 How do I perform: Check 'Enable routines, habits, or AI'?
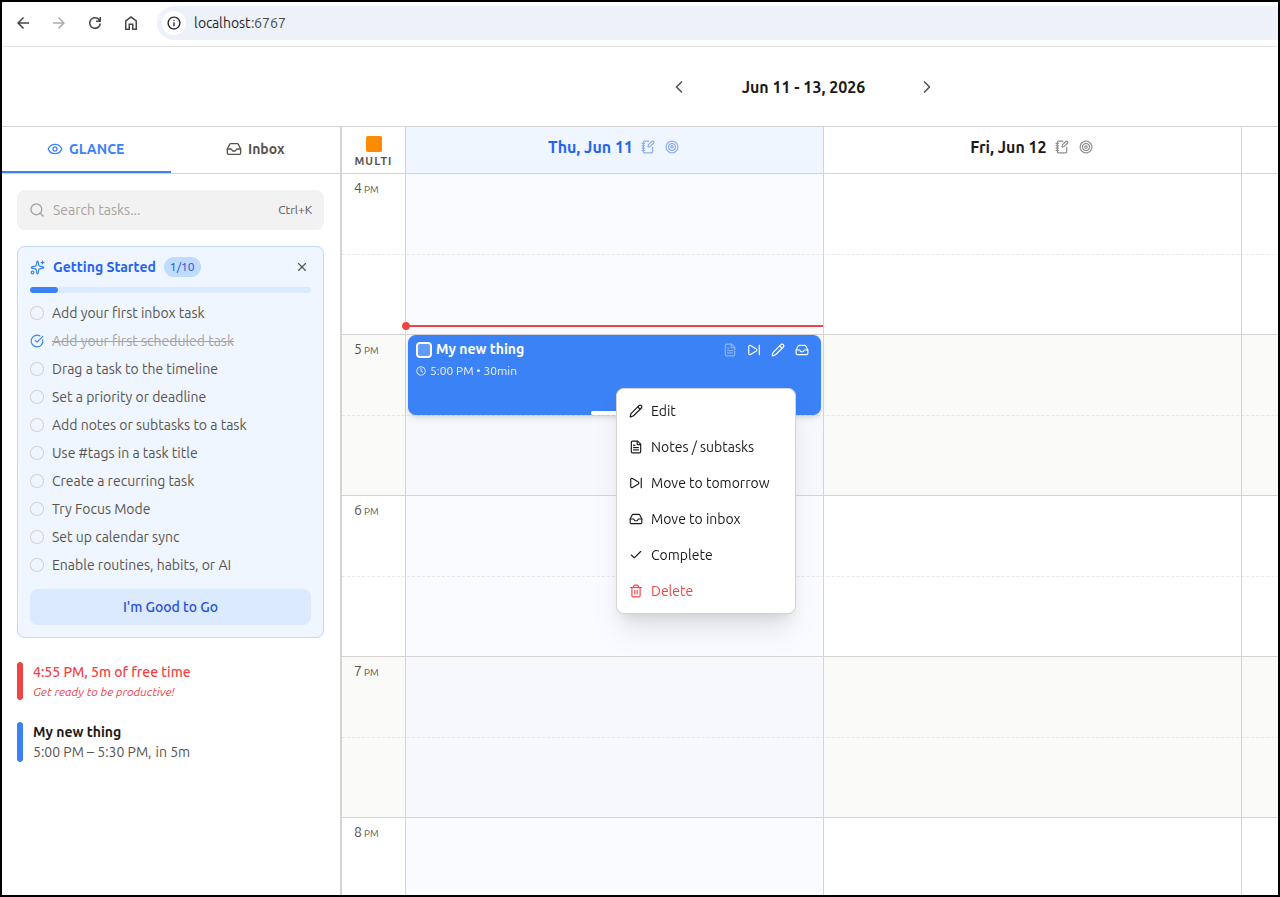(37, 565)
